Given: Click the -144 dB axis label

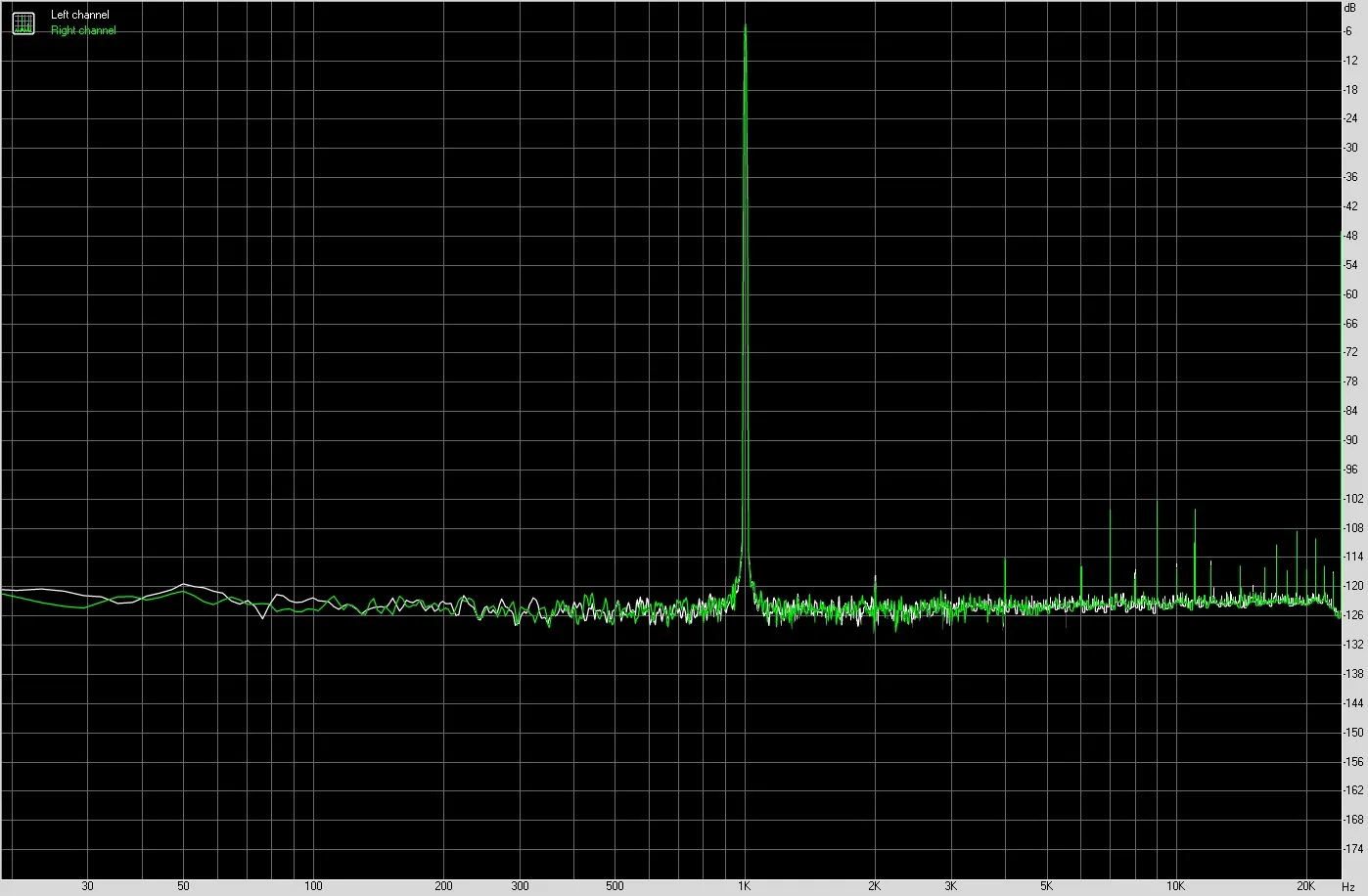Looking at the screenshot, I should pos(1352,703).
